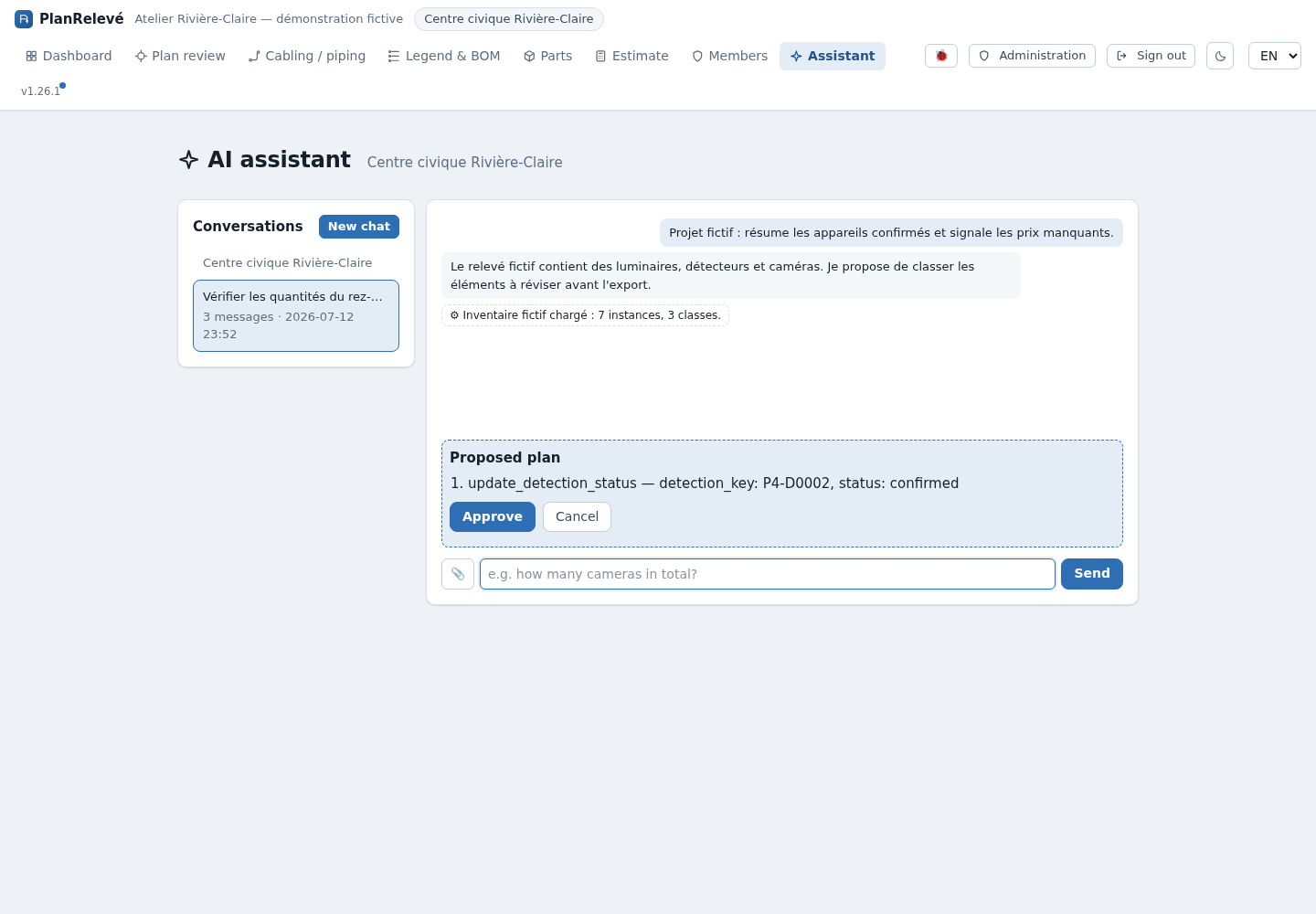Click the paperclip attach file button
1316x914 pixels.
(458, 574)
